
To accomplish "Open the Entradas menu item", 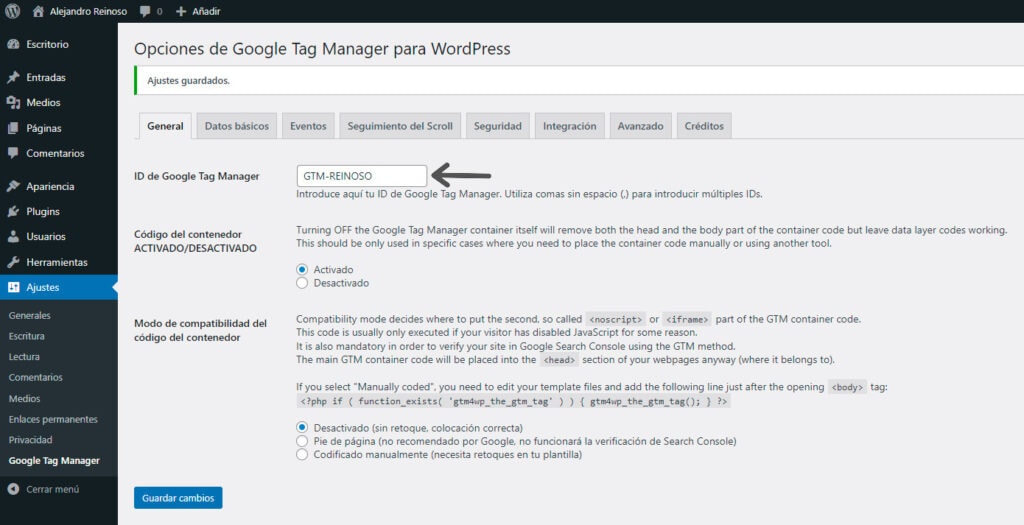I will click(x=46, y=77).
